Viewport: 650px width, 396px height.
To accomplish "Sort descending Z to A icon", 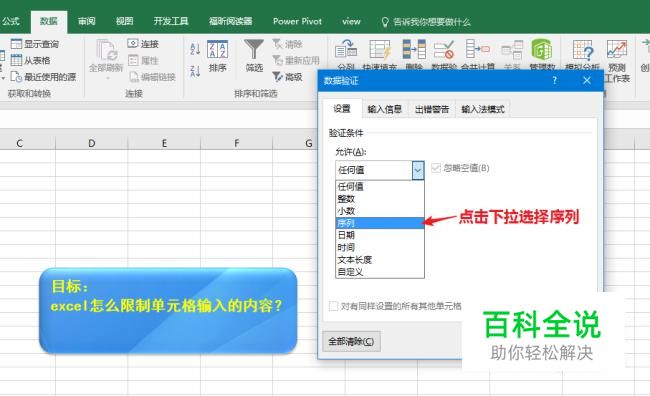I will tap(195, 71).
